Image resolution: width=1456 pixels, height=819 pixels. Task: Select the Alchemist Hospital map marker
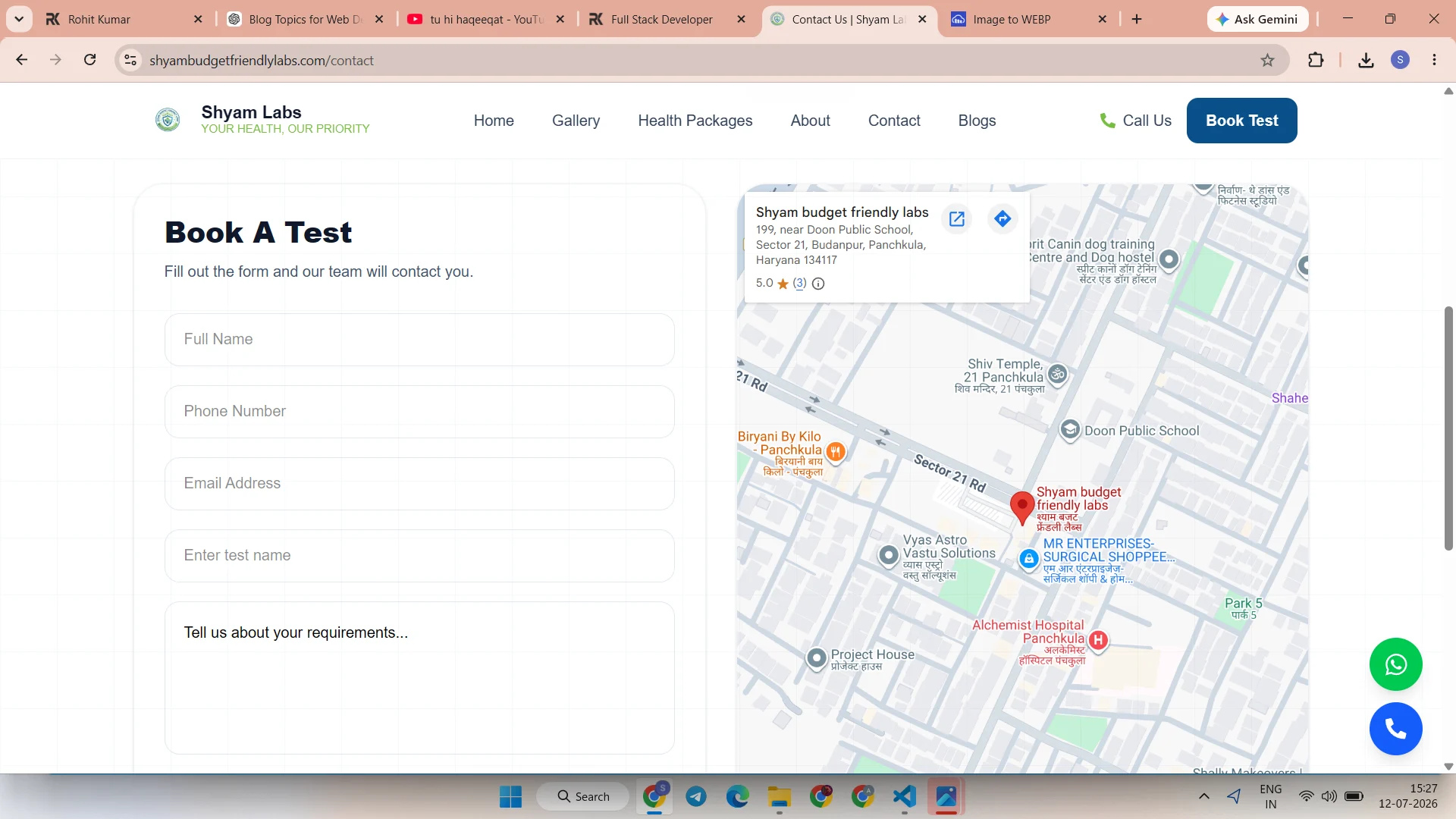coord(1098,640)
